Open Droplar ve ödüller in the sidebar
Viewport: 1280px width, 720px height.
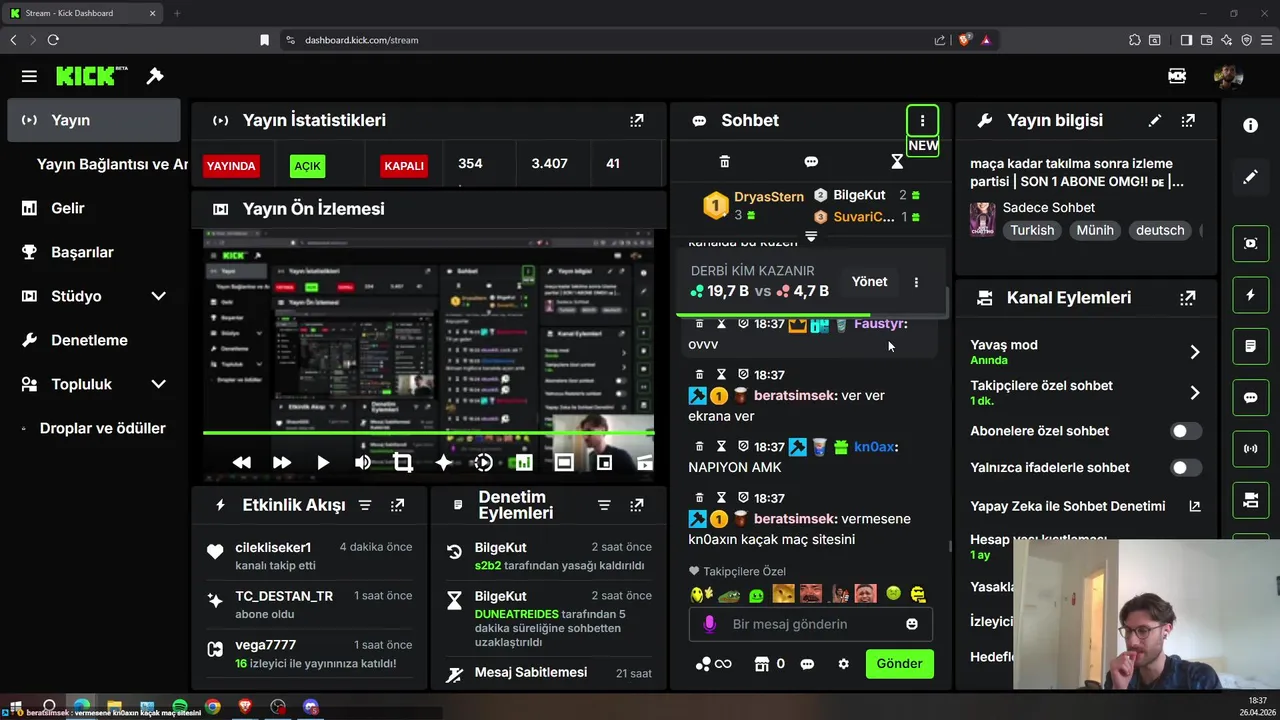(x=94, y=428)
